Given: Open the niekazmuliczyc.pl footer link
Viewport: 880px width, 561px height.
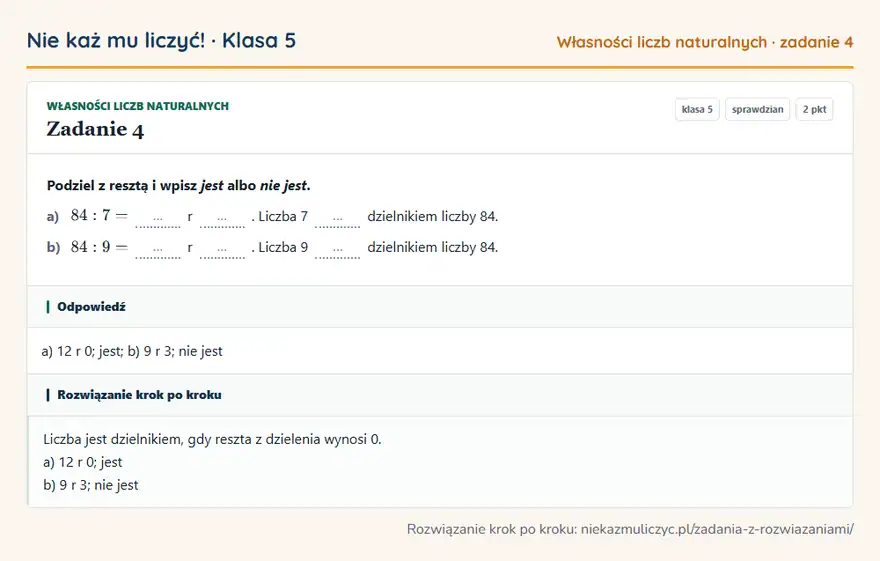Looking at the screenshot, I should click(717, 529).
